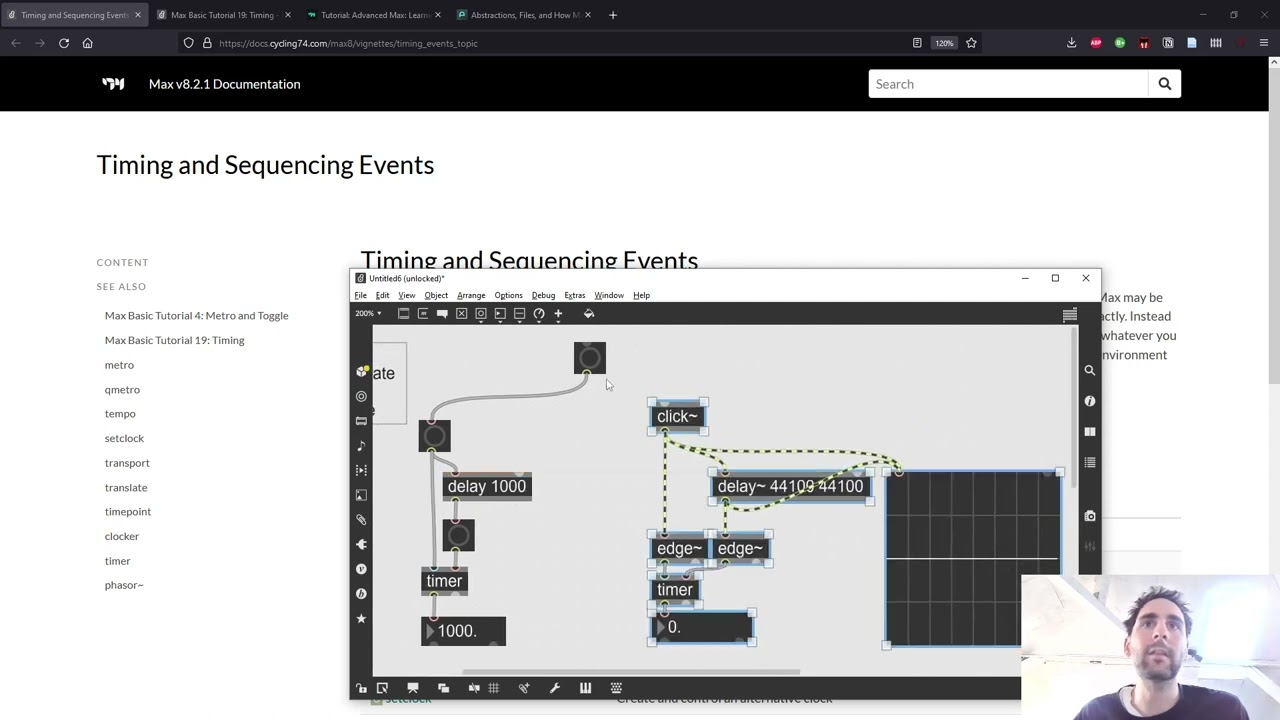Bookmark this page with the star icon

[x=971, y=43]
